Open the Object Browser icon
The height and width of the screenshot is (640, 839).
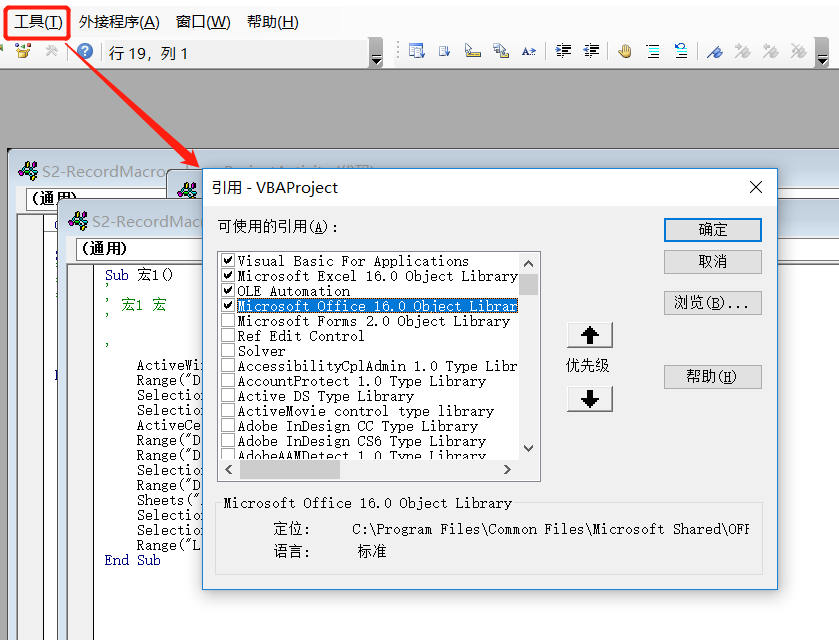point(22,51)
